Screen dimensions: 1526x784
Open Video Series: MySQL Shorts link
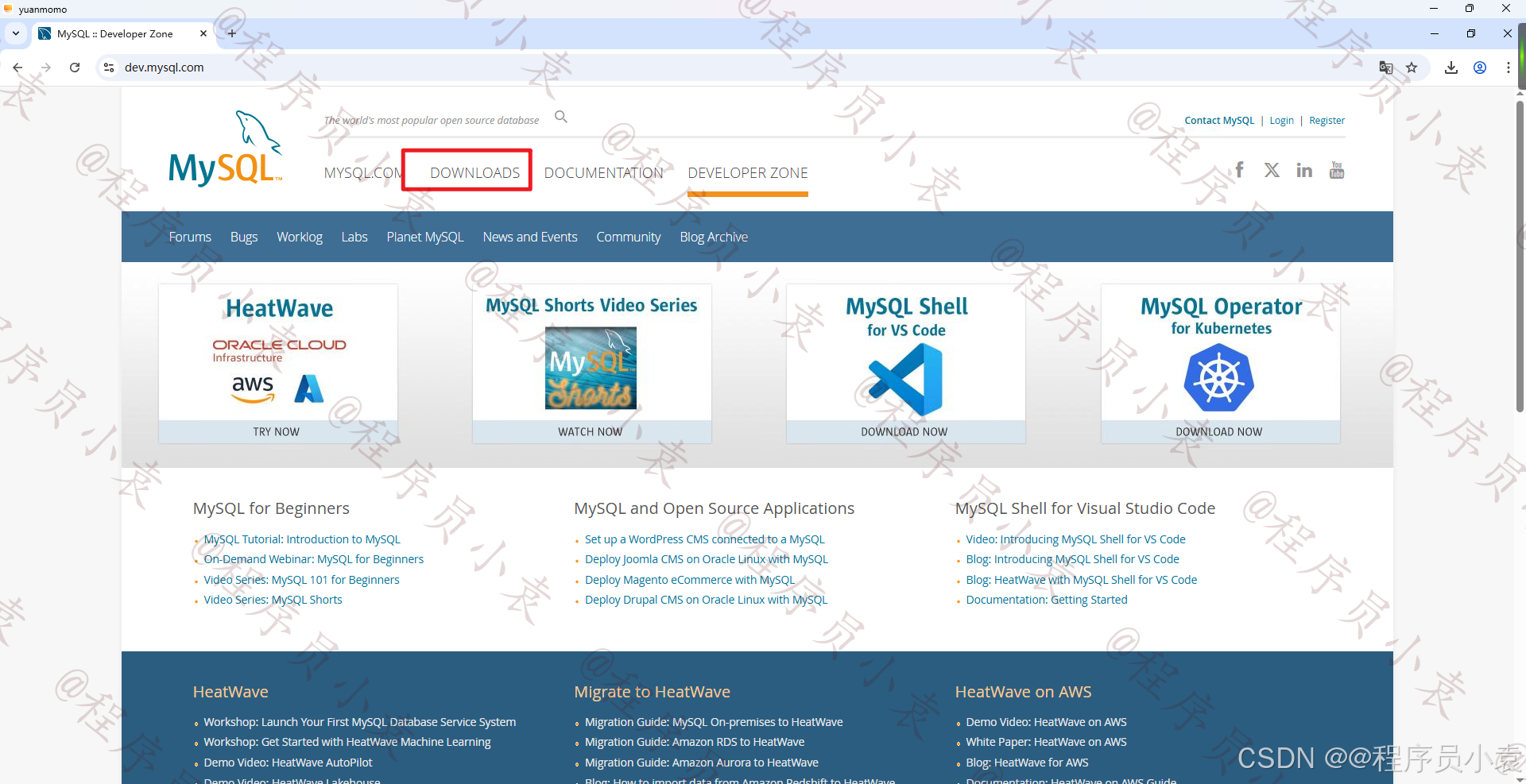pyautogui.click(x=273, y=600)
